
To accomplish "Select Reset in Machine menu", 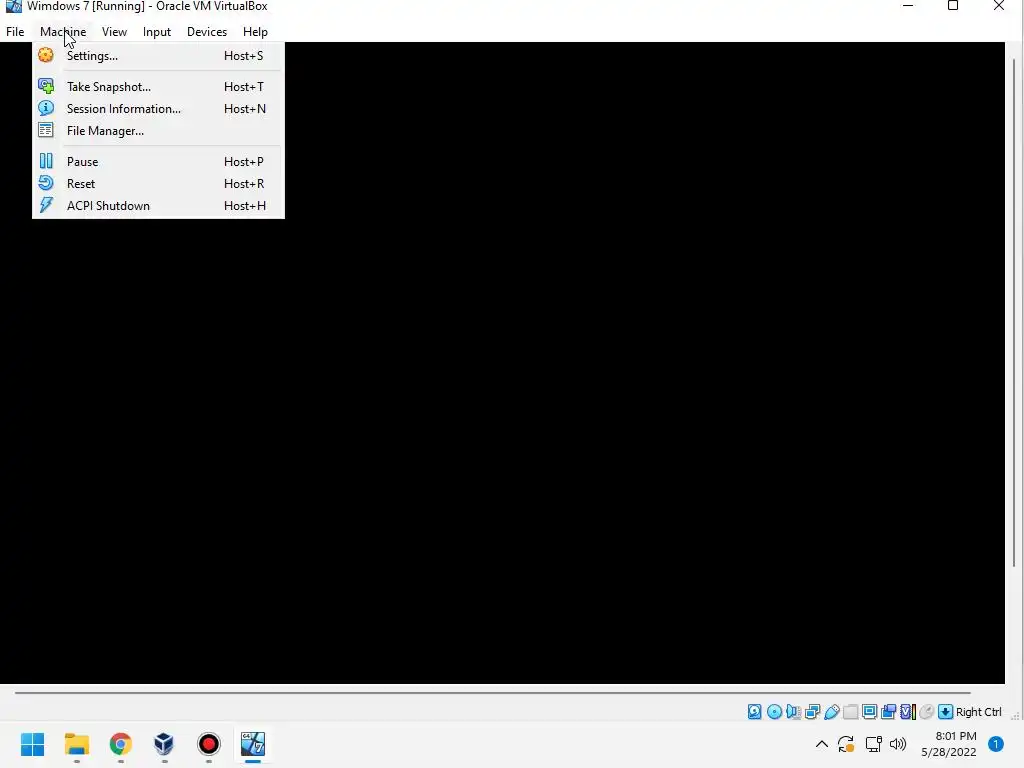I will (x=157, y=184).
